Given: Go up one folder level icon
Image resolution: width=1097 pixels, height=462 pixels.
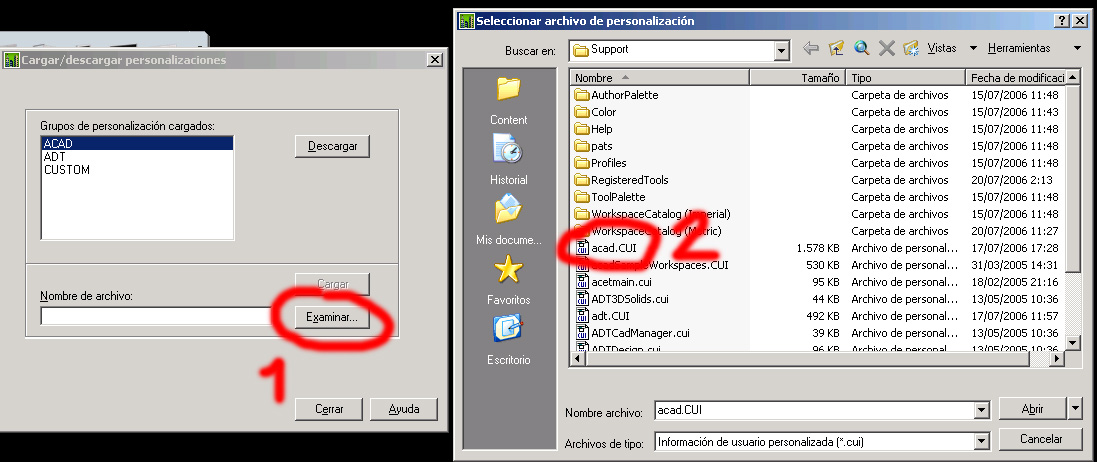Looking at the screenshot, I should [836, 48].
